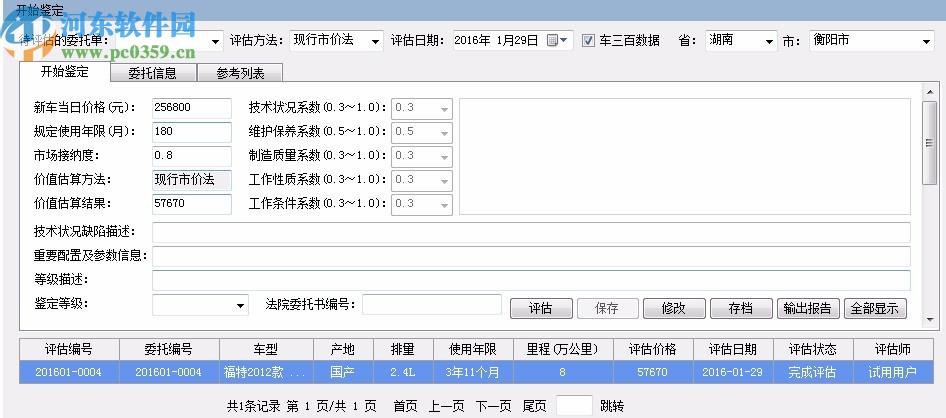Go to 首页 first page
The width and height of the screenshot is (946, 418).
coord(405,406)
